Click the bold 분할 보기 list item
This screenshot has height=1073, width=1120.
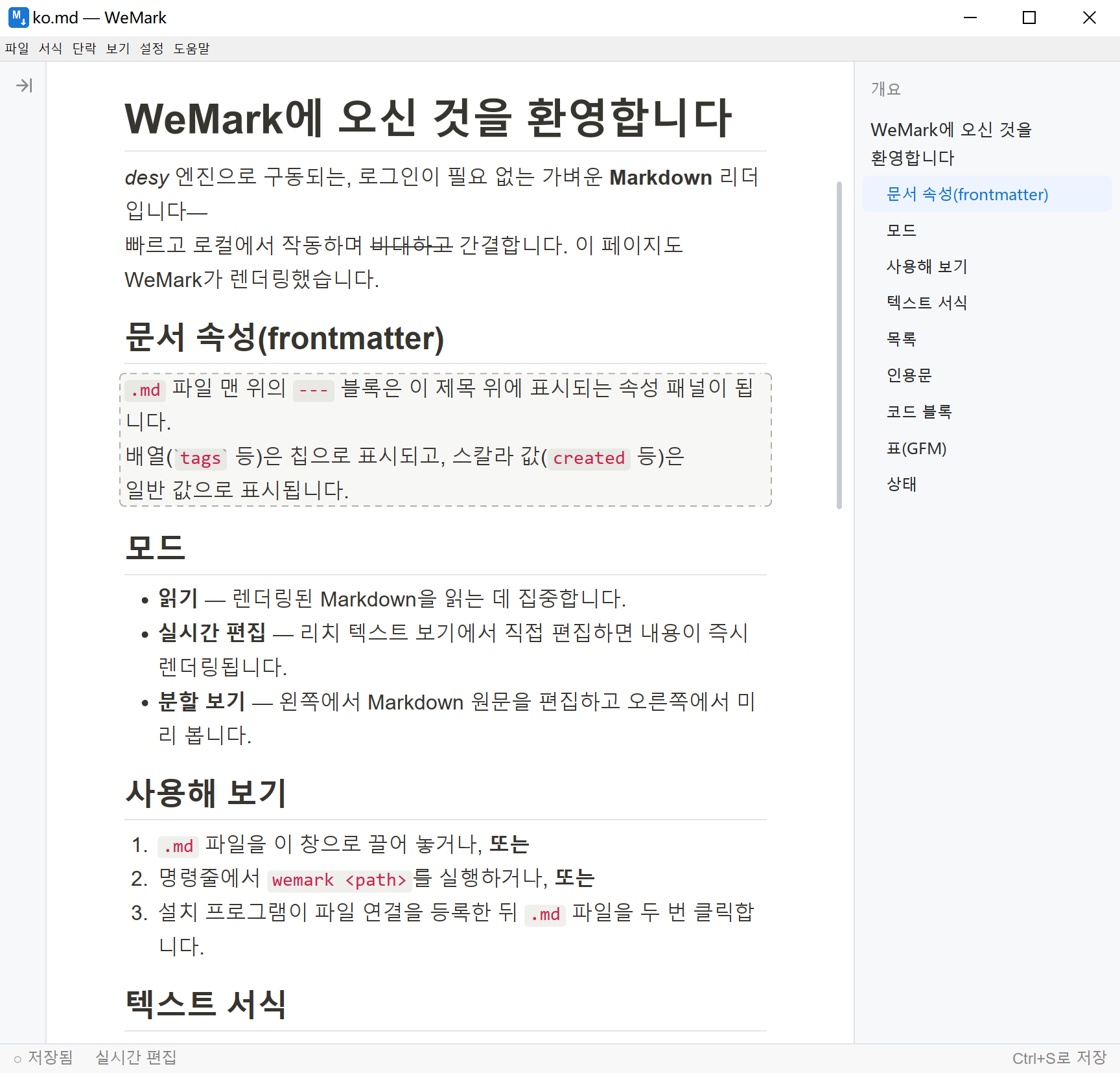pos(202,701)
